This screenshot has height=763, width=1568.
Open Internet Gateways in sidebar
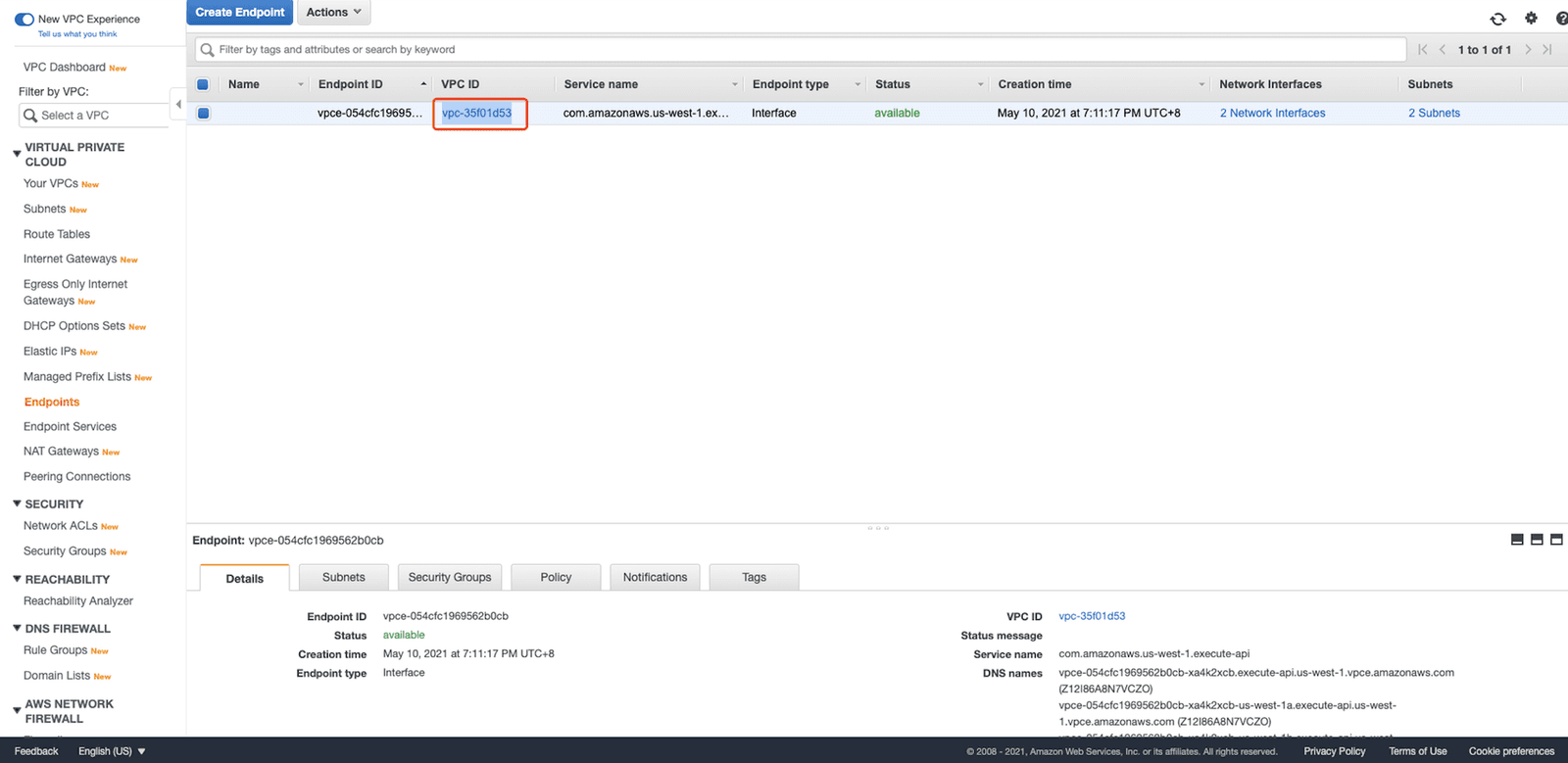70,259
